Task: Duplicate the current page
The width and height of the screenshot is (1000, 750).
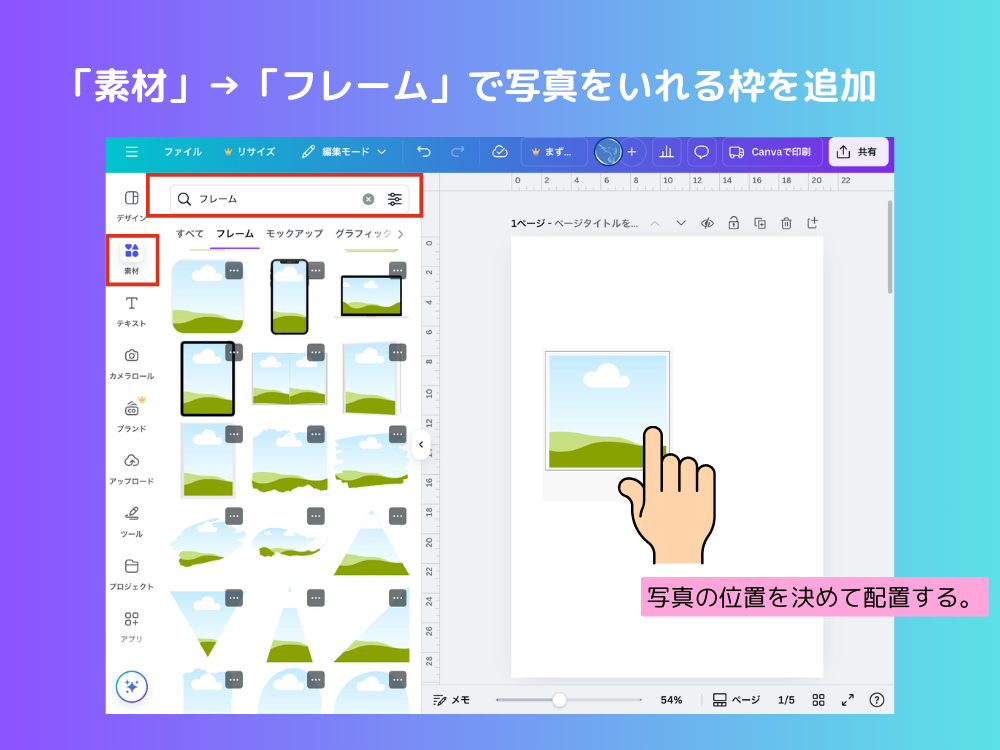Action: 760,224
